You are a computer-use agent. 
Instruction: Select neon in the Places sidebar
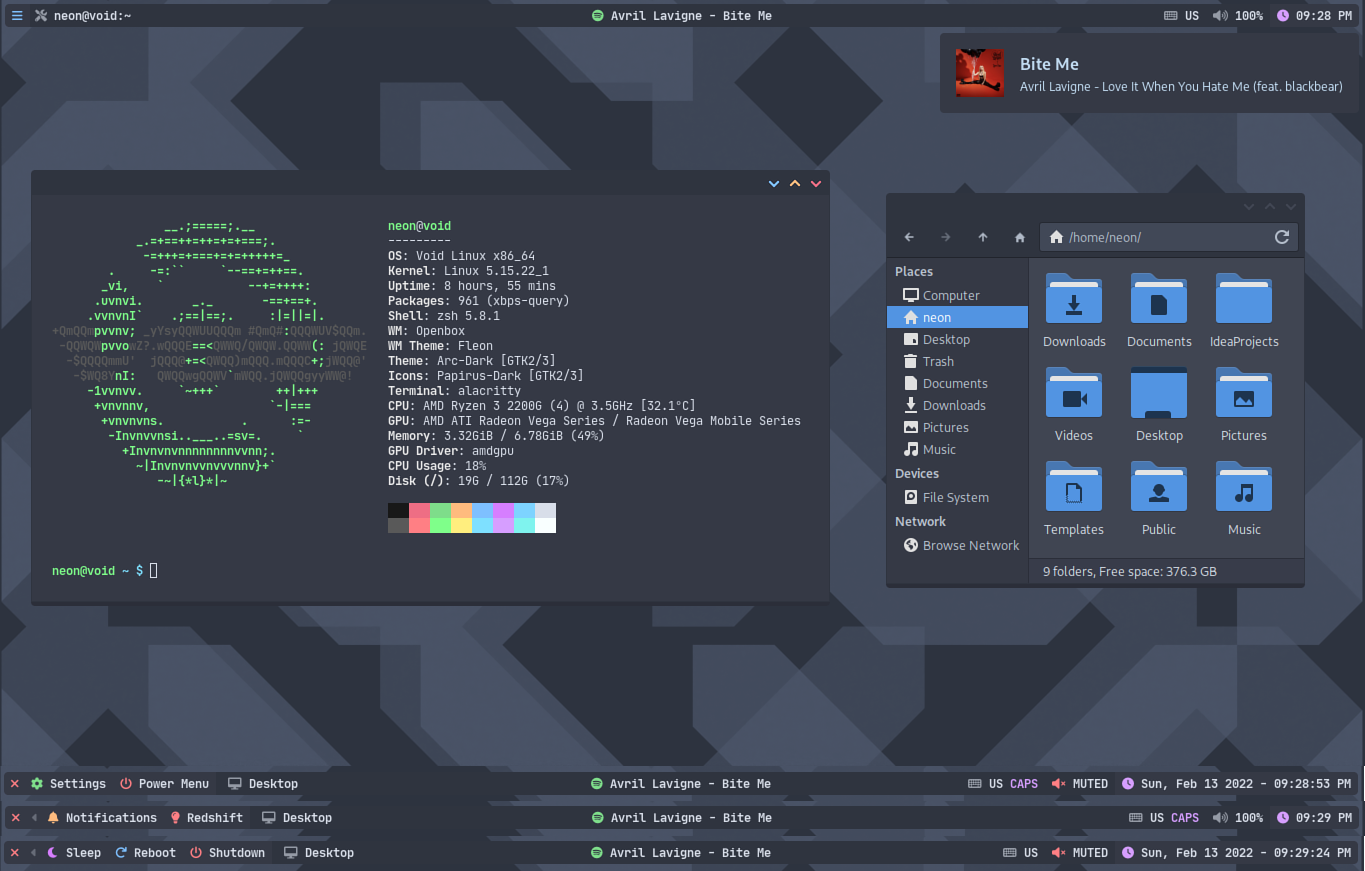click(x=957, y=317)
